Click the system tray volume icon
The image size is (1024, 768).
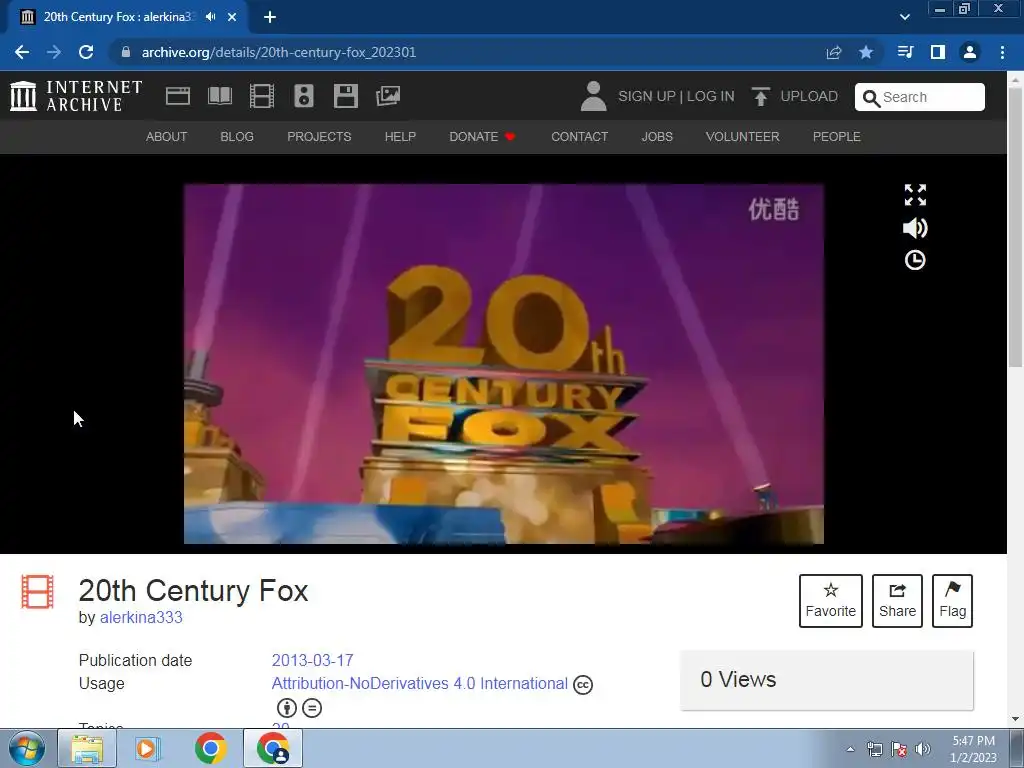tap(923, 749)
